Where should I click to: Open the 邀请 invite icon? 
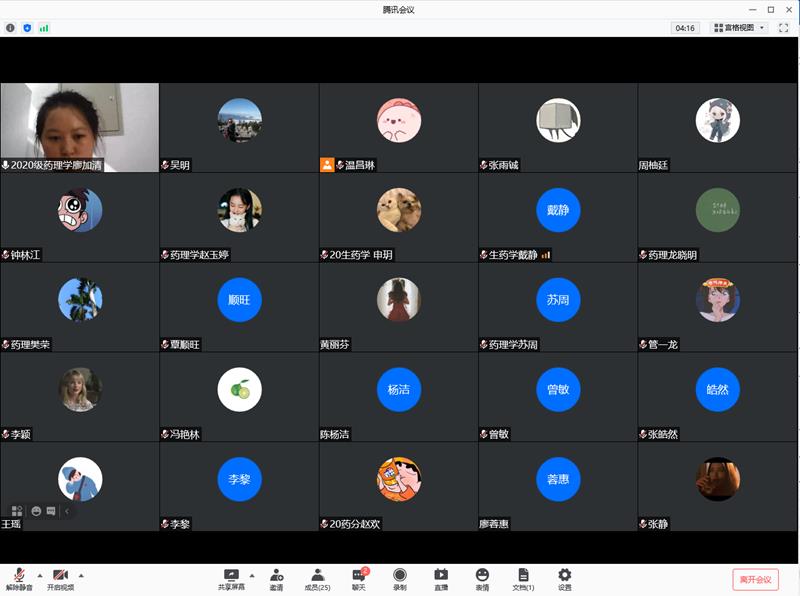pyautogui.click(x=276, y=578)
